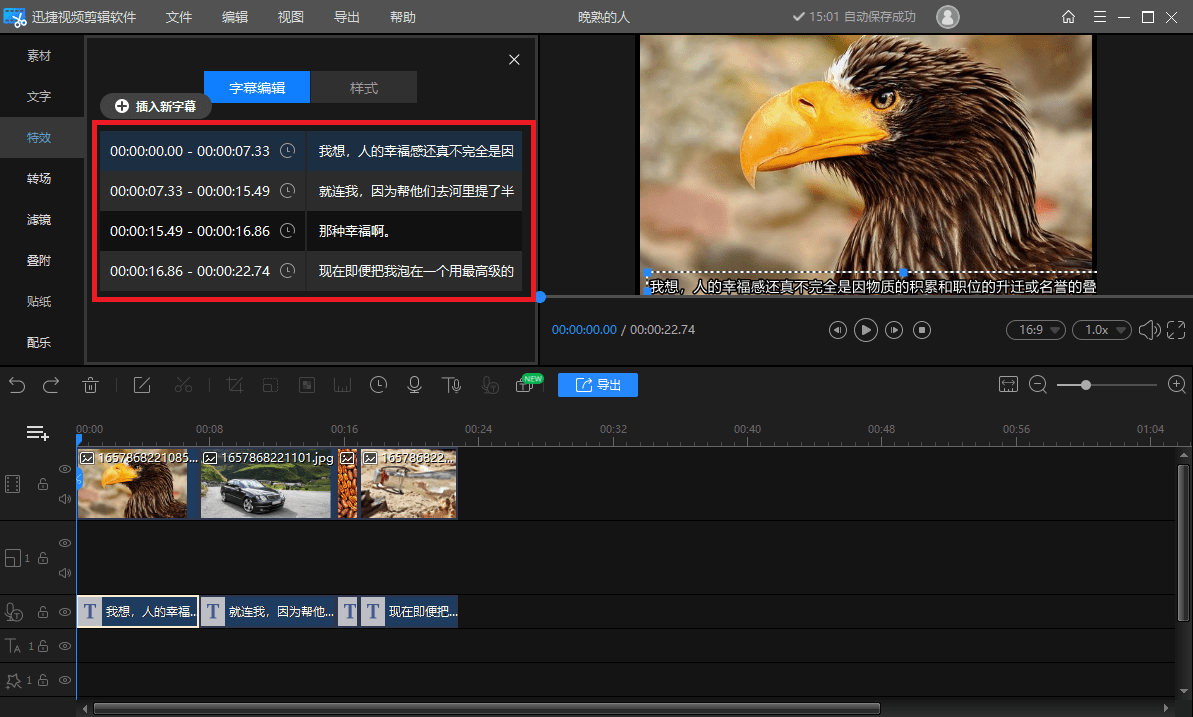Screen dimensions: 1193x717
Task: Open the 编辑 menu
Action: (x=235, y=17)
